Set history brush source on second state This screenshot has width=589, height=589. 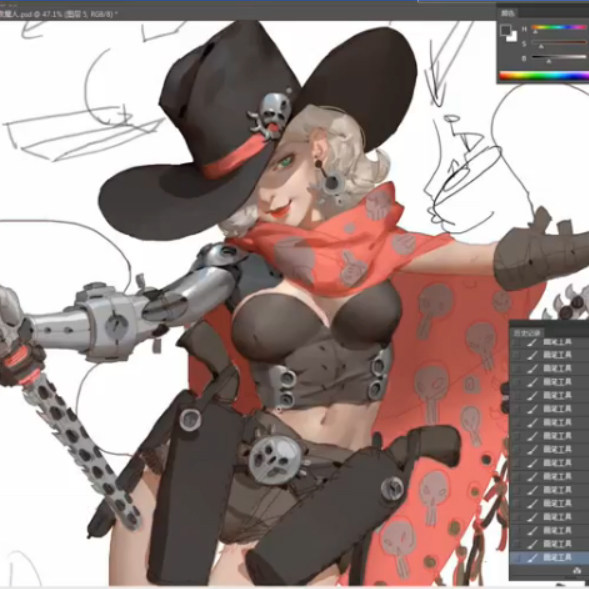516,355
